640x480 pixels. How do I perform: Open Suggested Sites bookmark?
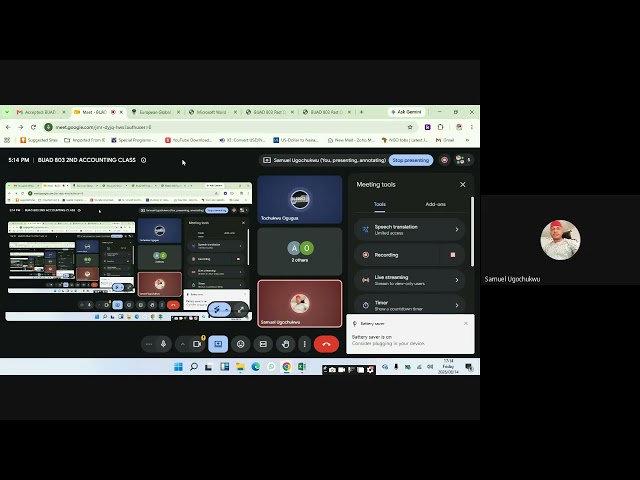pyautogui.click(x=39, y=140)
